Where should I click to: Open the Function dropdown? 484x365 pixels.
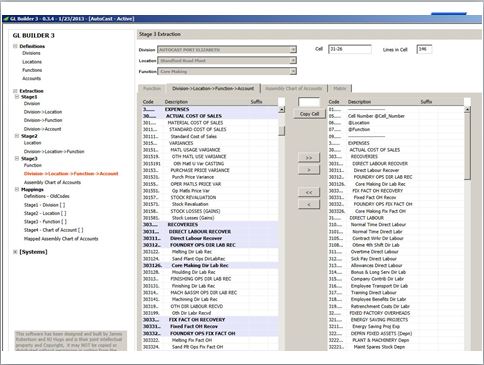pyautogui.click(x=293, y=71)
